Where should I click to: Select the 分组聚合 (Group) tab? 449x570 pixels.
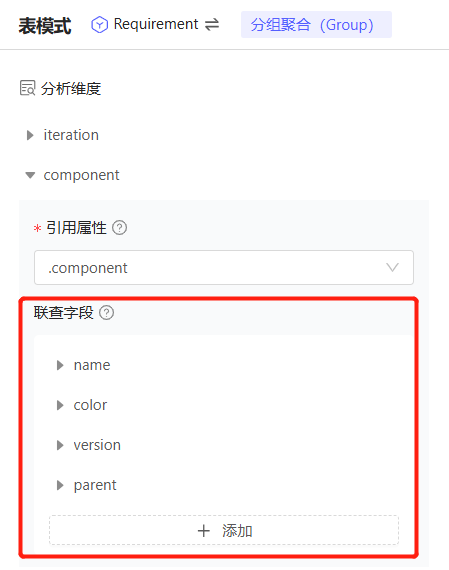click(316, 24)
